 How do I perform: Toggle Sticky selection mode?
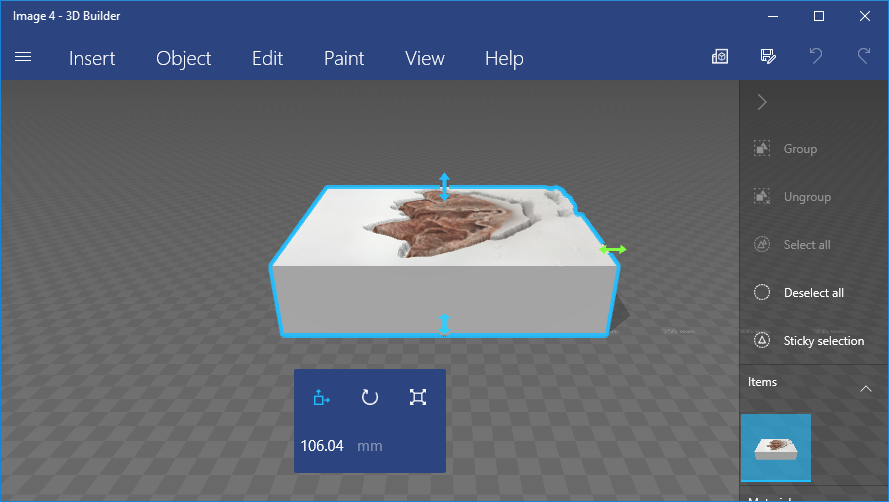click(x=810, y=341)
